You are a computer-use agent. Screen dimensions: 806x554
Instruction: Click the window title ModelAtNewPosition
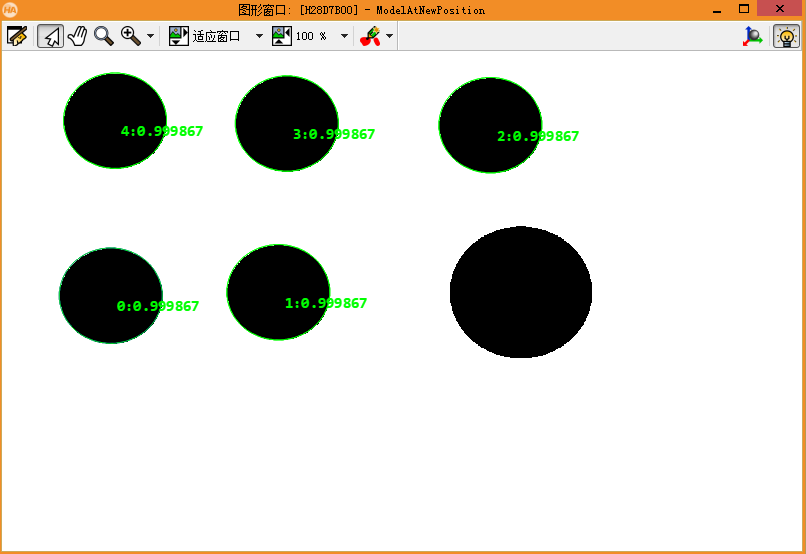click(x=430, y=10)
